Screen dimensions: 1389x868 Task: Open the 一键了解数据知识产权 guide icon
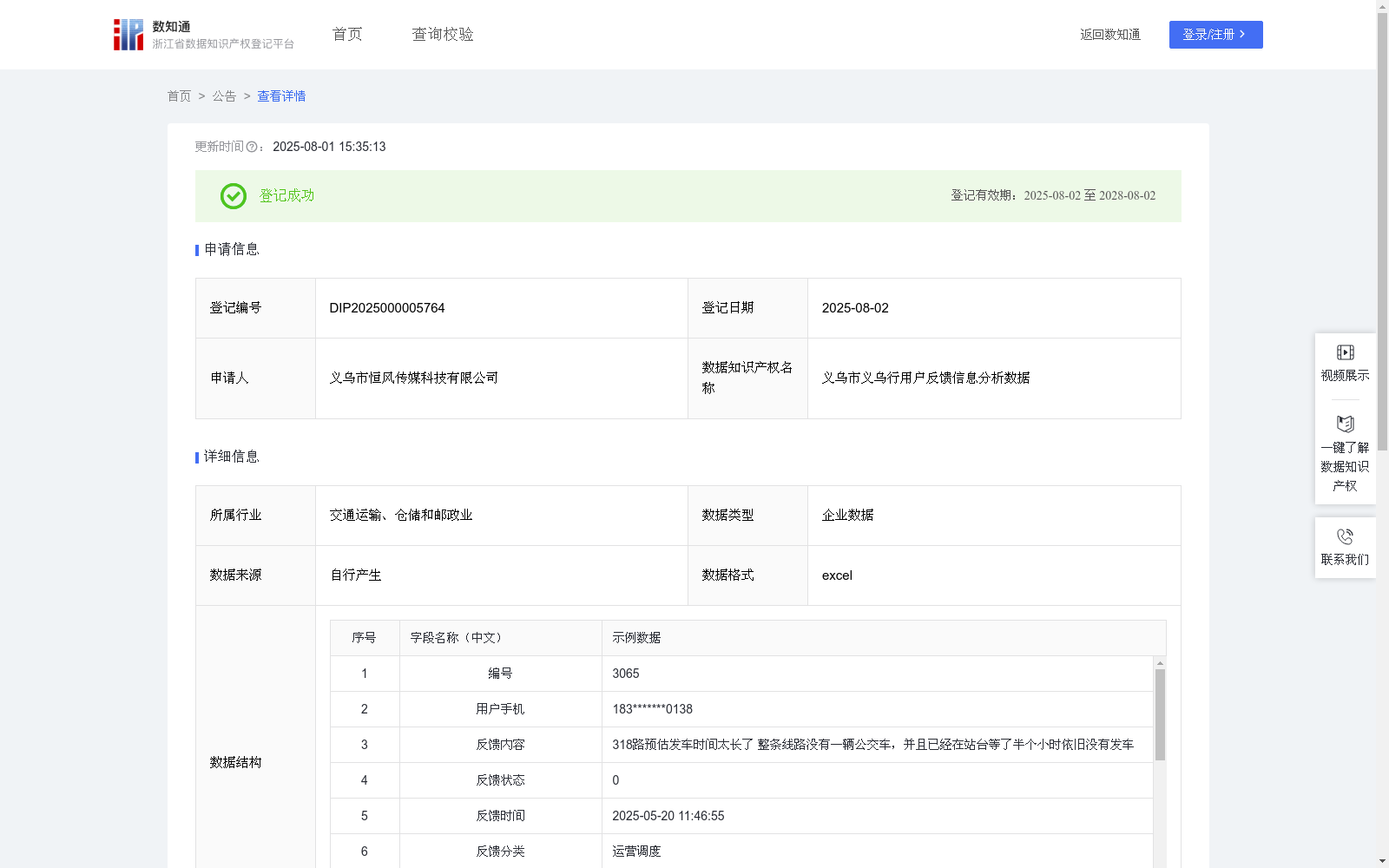coord(1345,424)
